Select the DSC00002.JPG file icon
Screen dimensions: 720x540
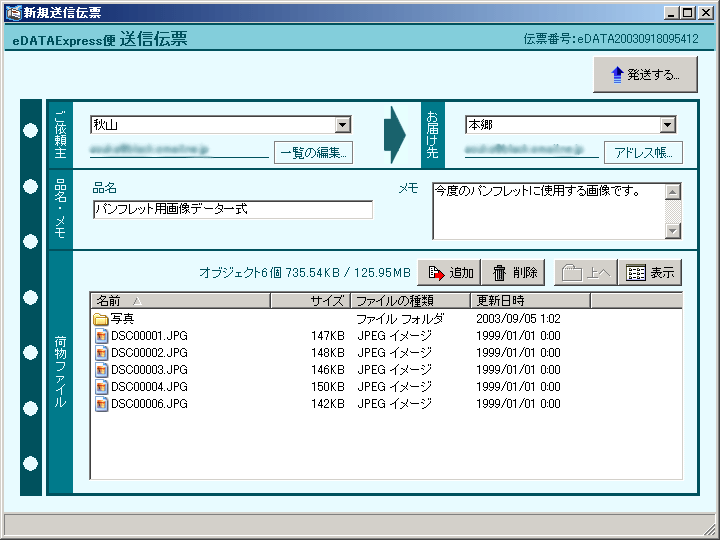pyautogui.click(x=101, y=353)
